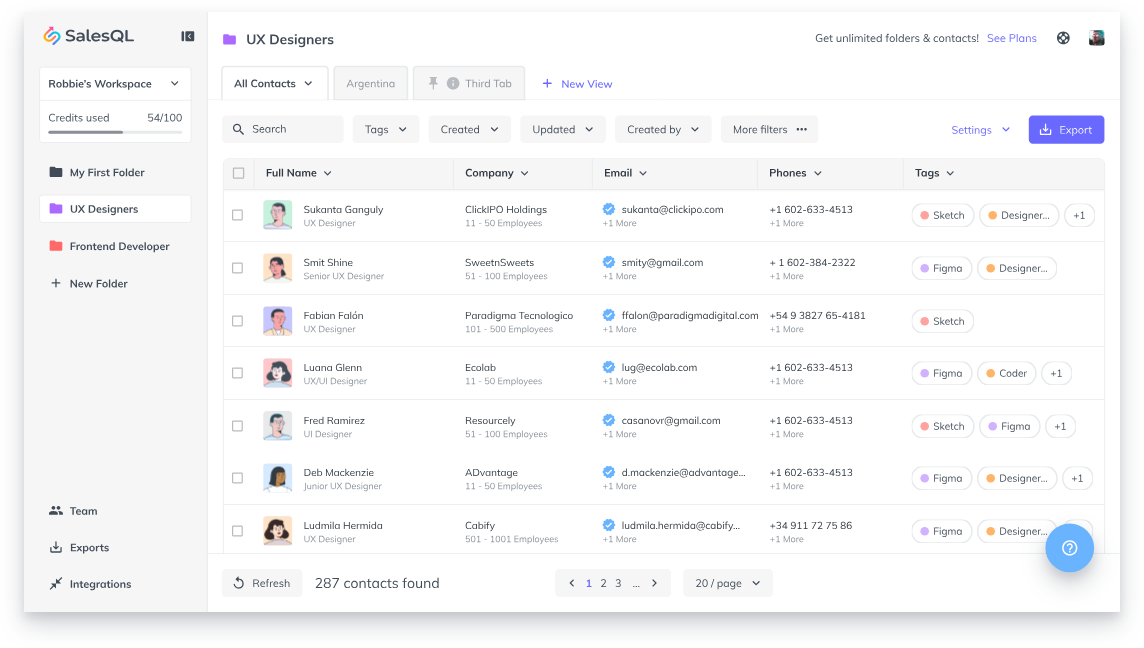The width and height of the screenshot is (1144, 648).
Task: Open the help chat bubble button
Action: (1069, 547)
